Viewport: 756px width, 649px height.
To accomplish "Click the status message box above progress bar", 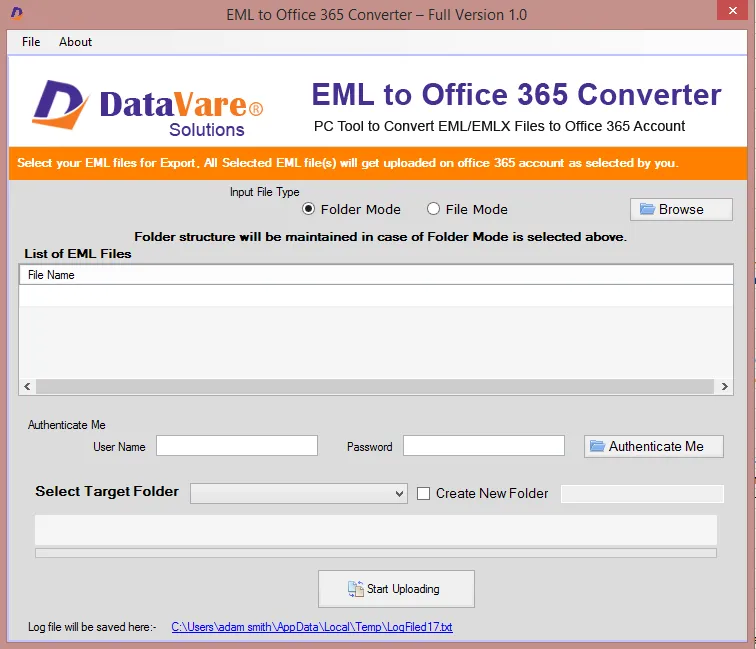I will [x=376, y=530].
